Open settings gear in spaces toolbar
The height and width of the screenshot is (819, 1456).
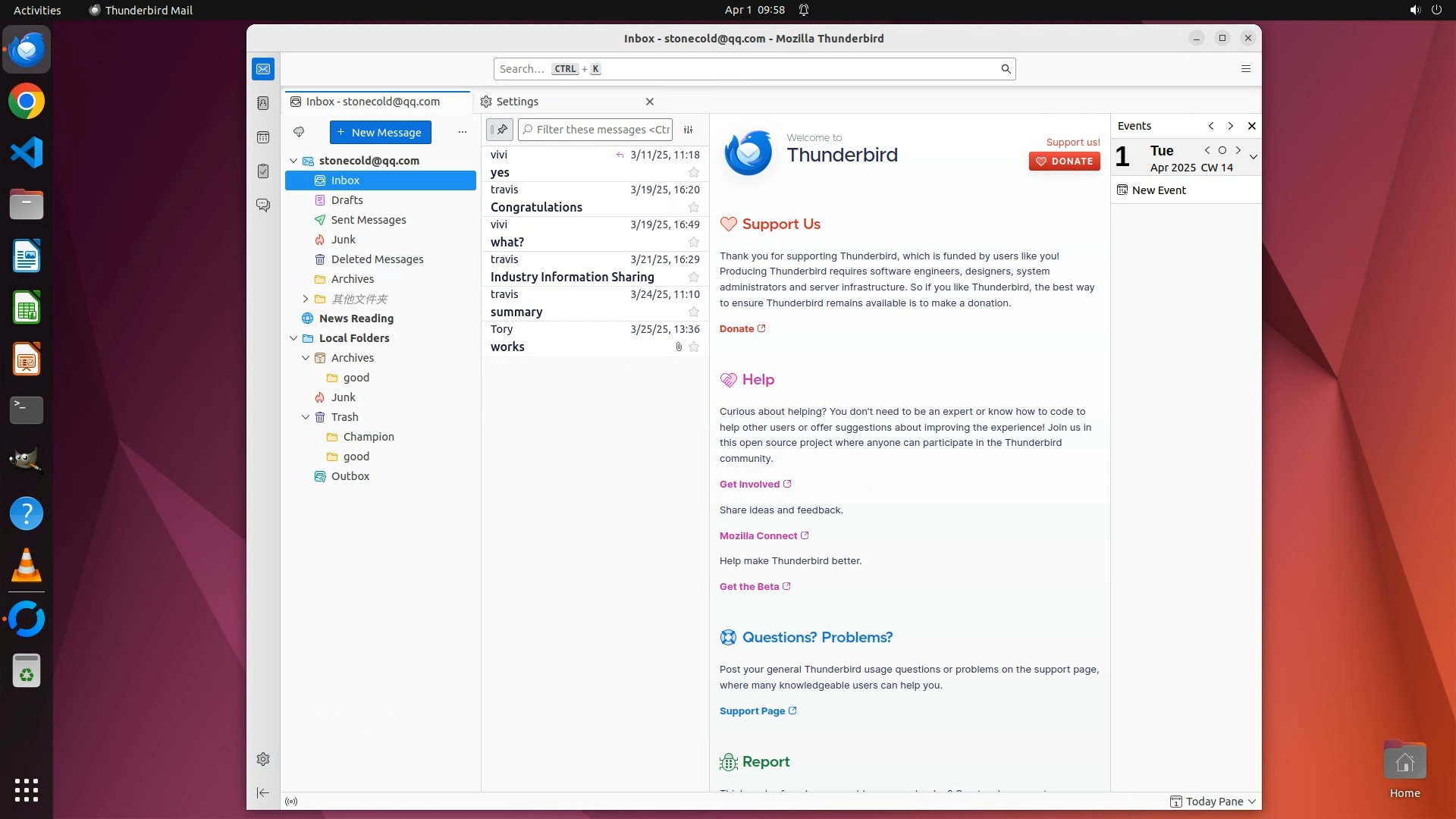(x=263, y=759)
